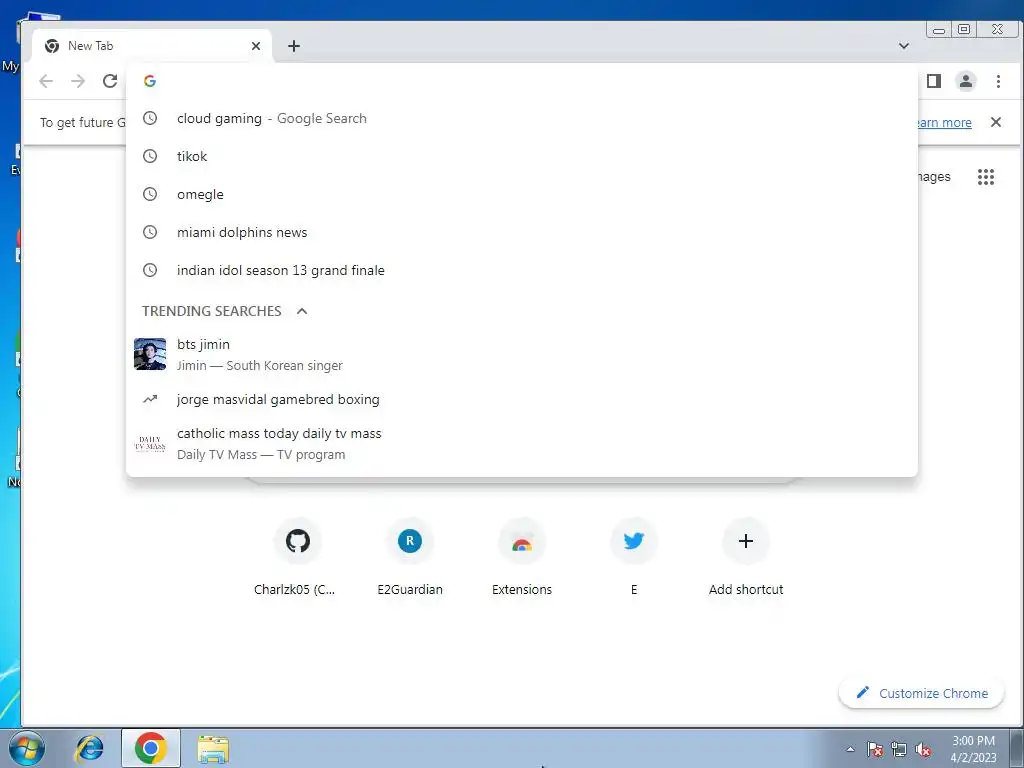The image size is (1024, 768).
Task: Click the muted volume tray icon
Action: 923,749
